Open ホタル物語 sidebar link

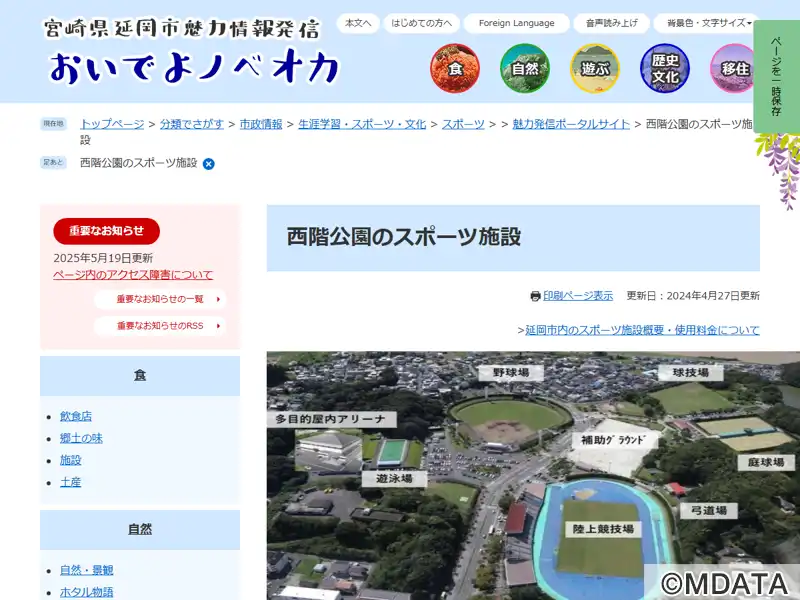coord(86,592)
